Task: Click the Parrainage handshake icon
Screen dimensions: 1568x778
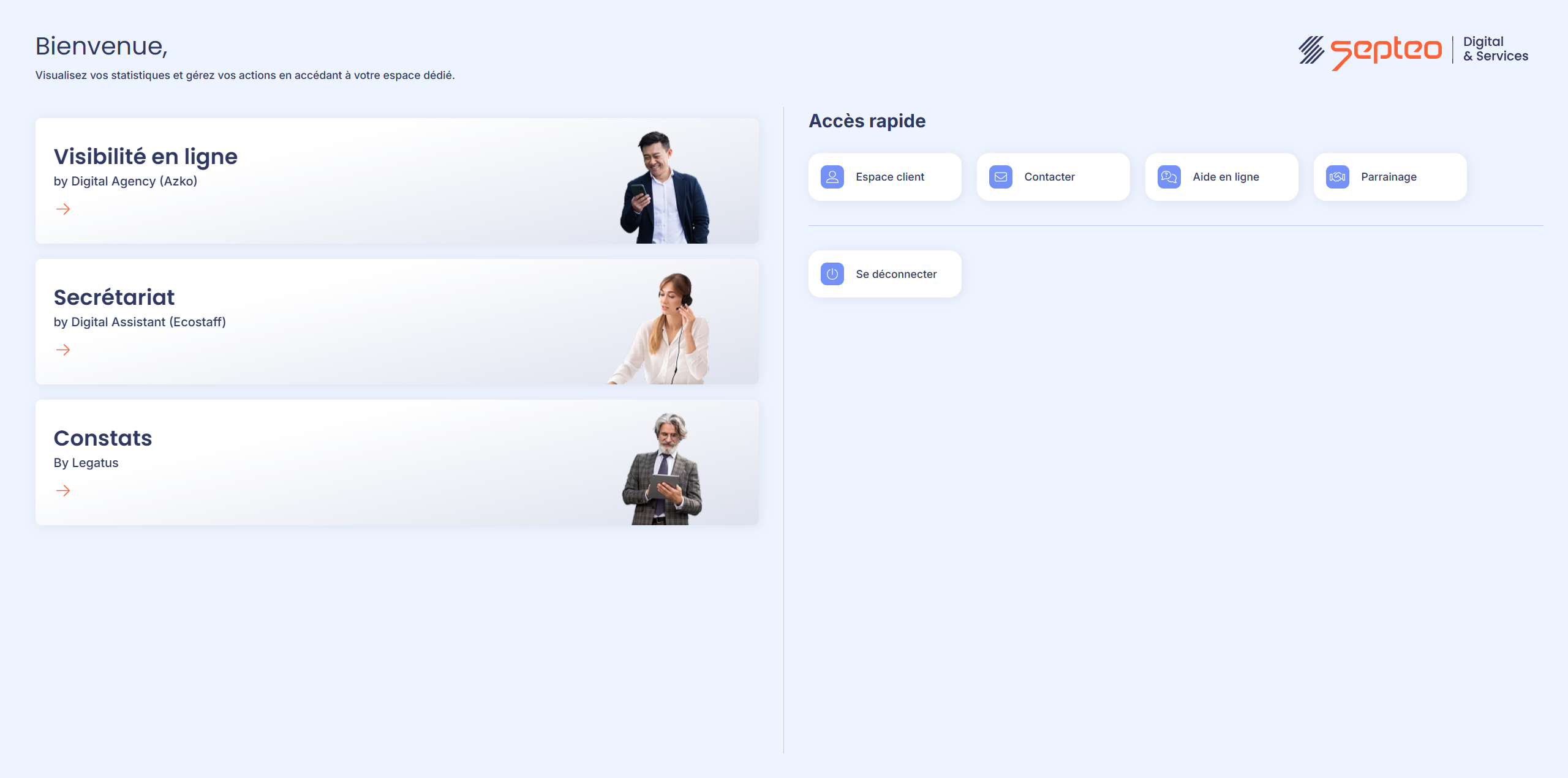Action: coord(1337,177)
